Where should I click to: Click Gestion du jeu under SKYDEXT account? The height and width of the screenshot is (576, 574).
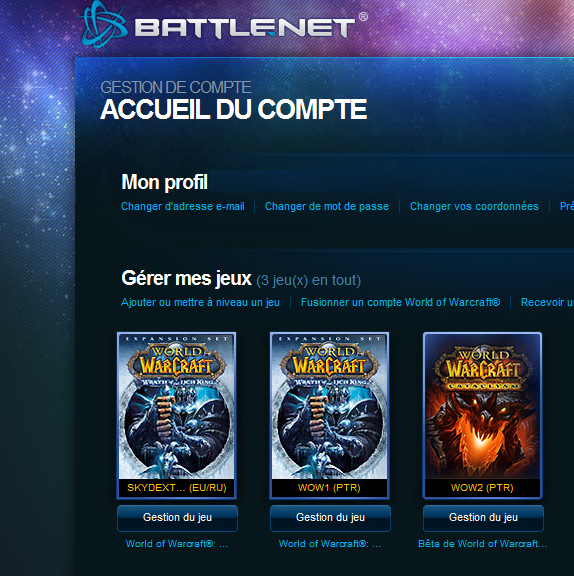[x=177, y=518]
